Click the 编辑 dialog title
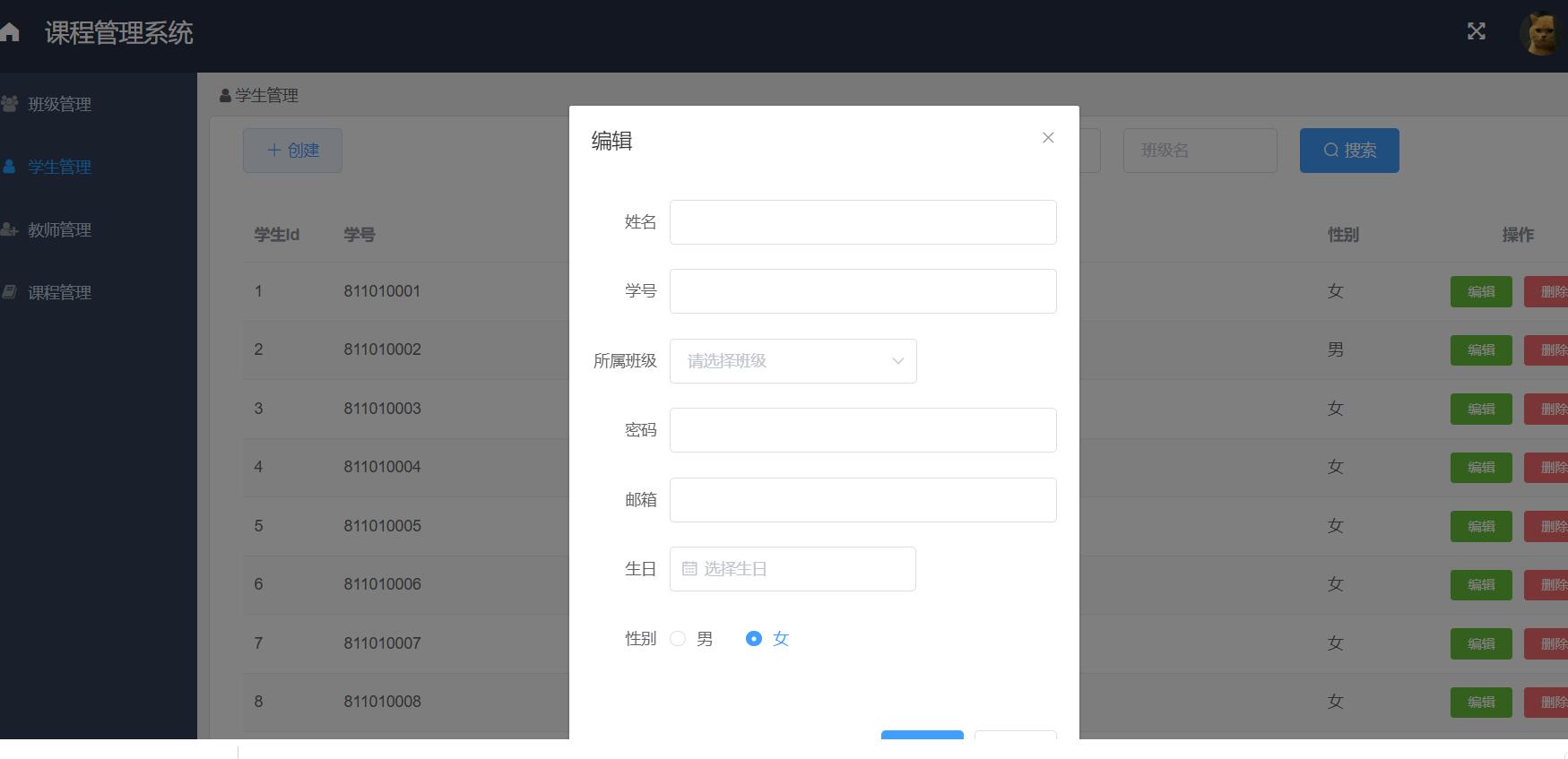 point(612,141)
